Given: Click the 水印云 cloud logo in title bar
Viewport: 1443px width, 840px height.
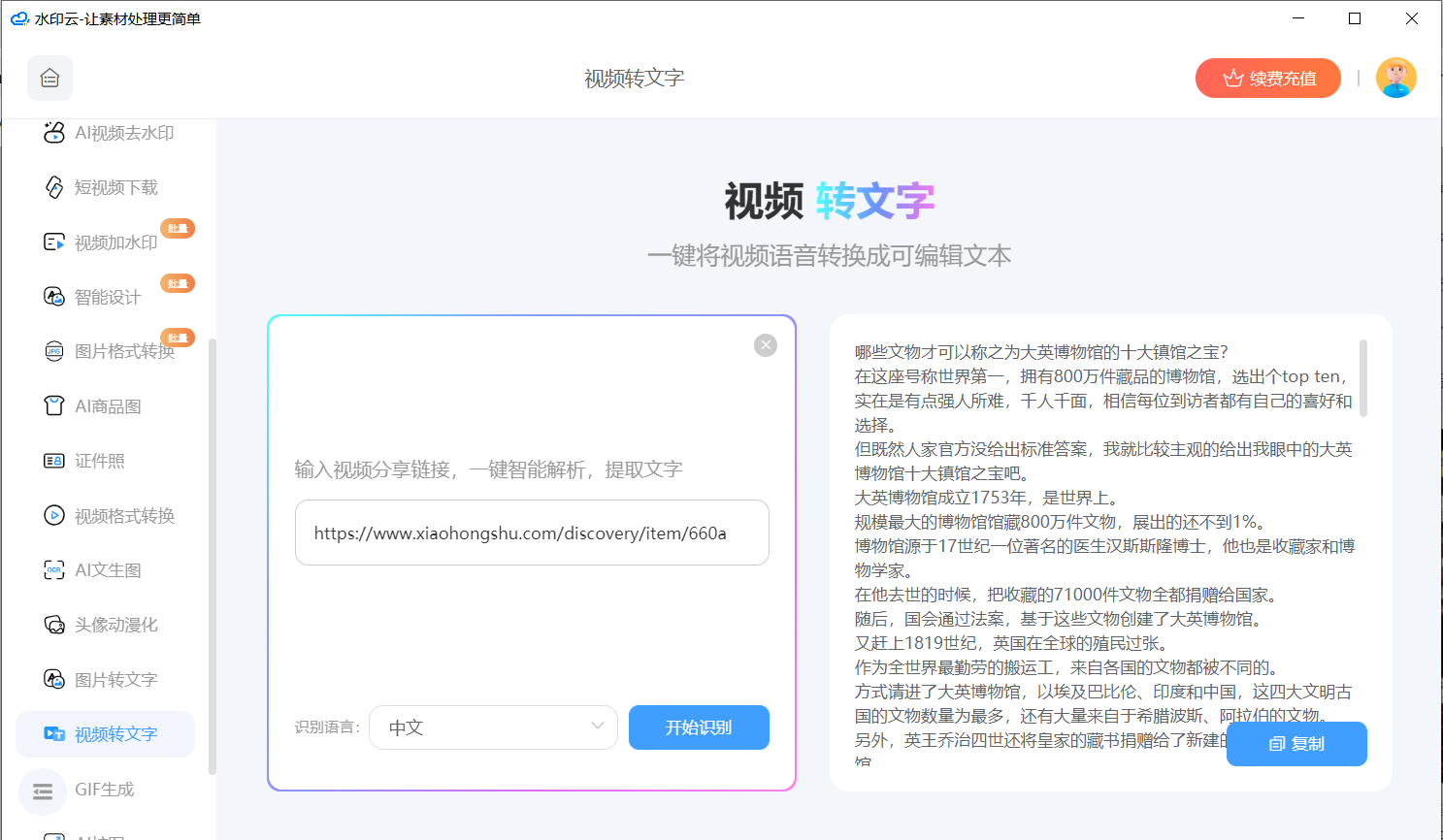Looking at the screenshot, I should (19, 18).
